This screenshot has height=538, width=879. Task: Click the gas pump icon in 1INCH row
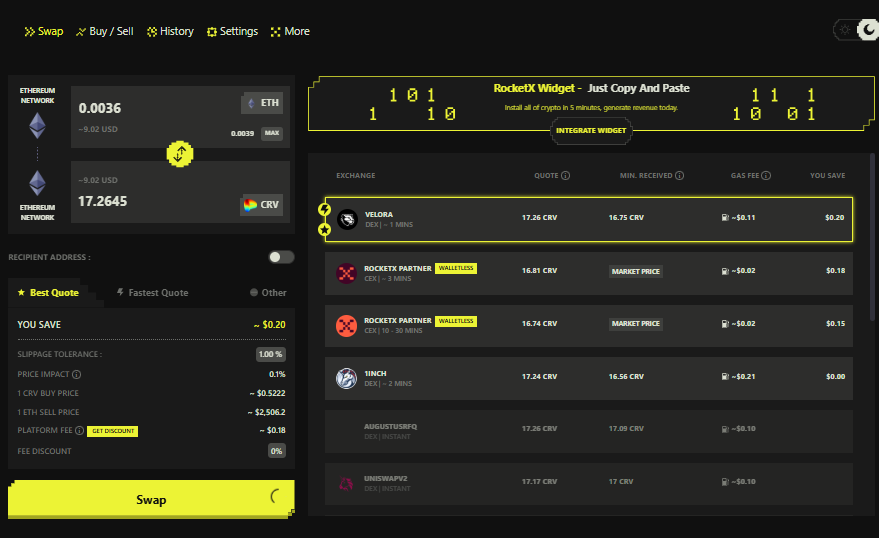(725, 377)
